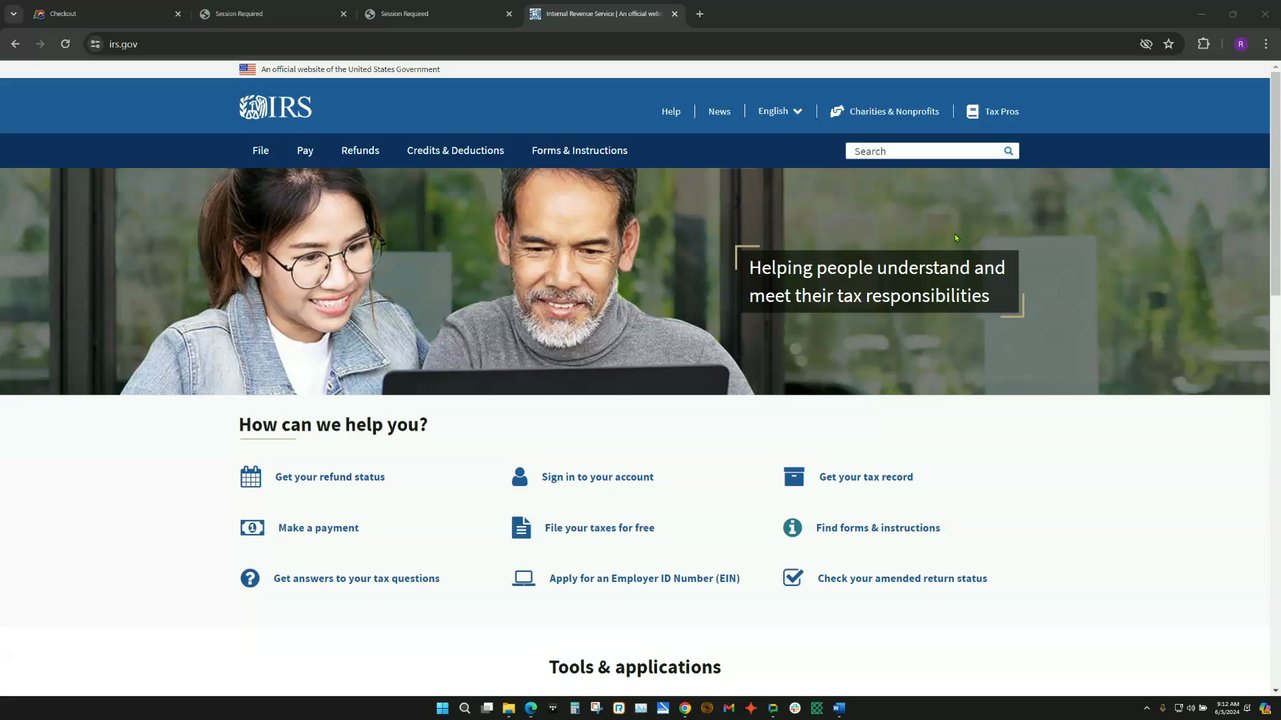This screenshot has width=1281, height=720.
Task: Open Slack from the taskbar
Action: click(x=794, y=708)
